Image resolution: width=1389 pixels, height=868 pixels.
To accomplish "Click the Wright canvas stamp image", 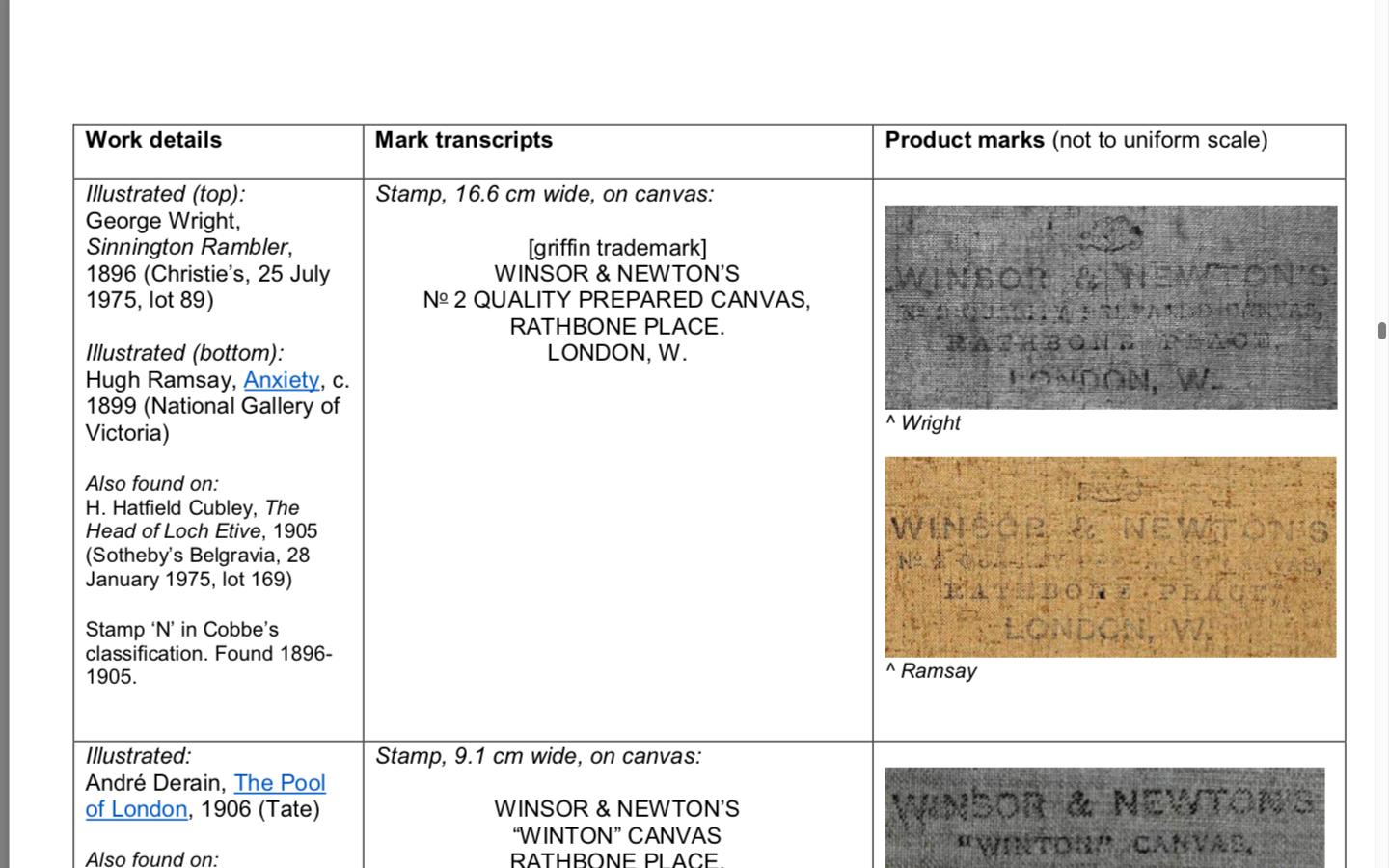I will [1110, 308].
